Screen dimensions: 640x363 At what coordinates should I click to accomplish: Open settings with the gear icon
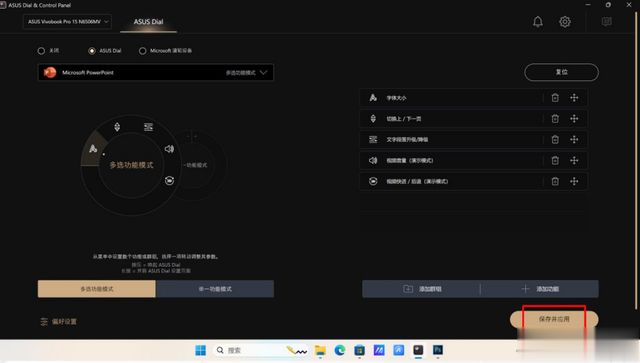click(x=565, y=22)
